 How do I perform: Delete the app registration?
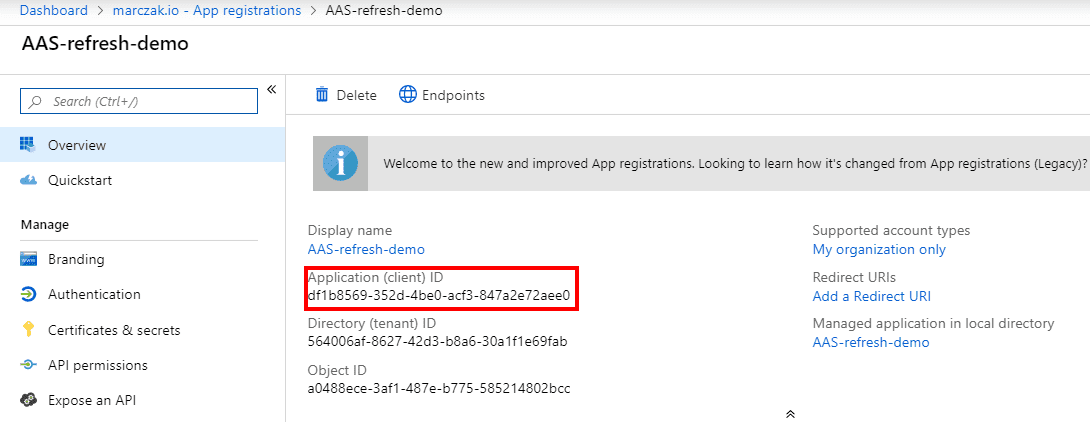(x=346, y=95)
